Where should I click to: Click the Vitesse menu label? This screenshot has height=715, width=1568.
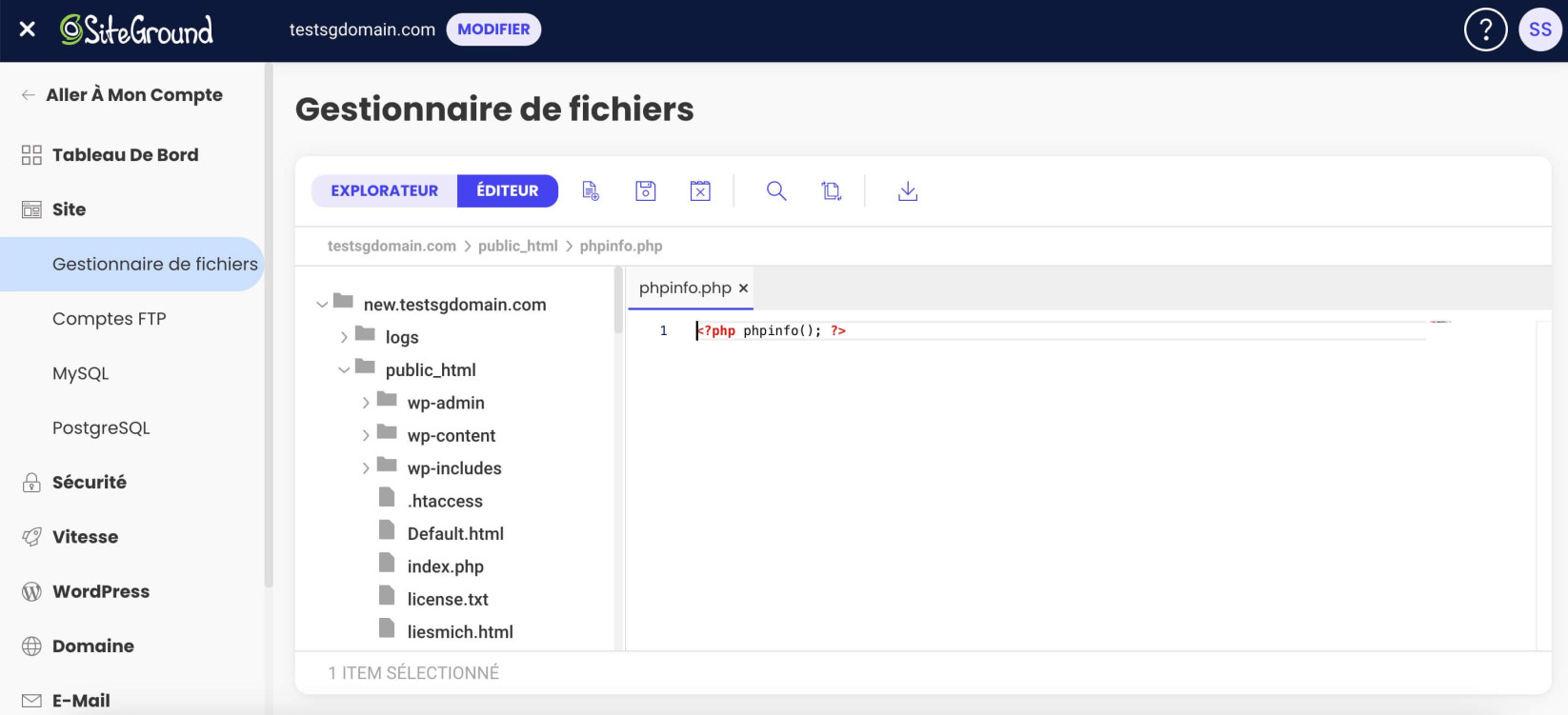coord(86,537)
